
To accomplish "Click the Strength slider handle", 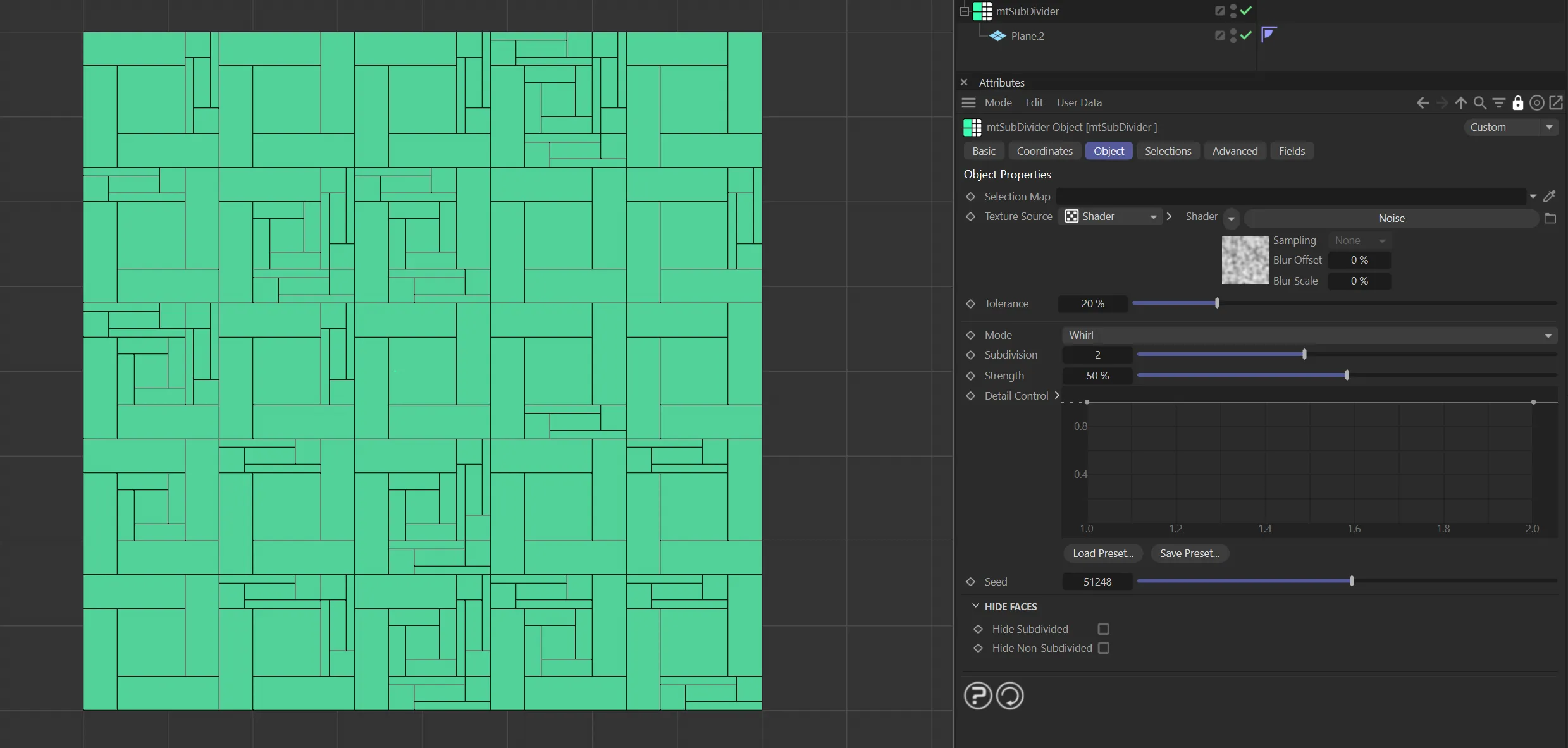I will (x=1347, y=376).
